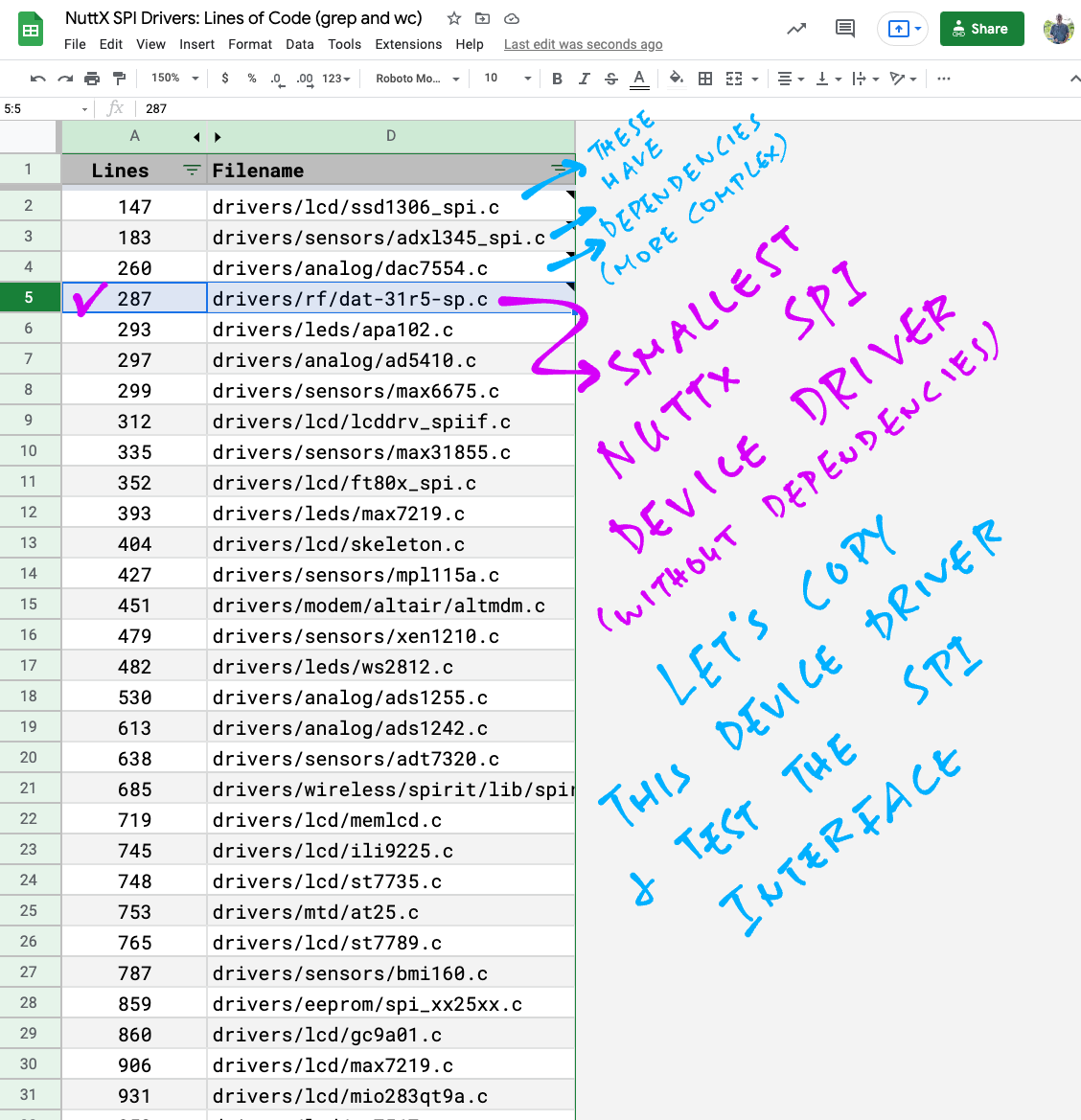Open 'Last edit was seconds ago' link
The image size is (1081, 1120).
tap(583, 44)
